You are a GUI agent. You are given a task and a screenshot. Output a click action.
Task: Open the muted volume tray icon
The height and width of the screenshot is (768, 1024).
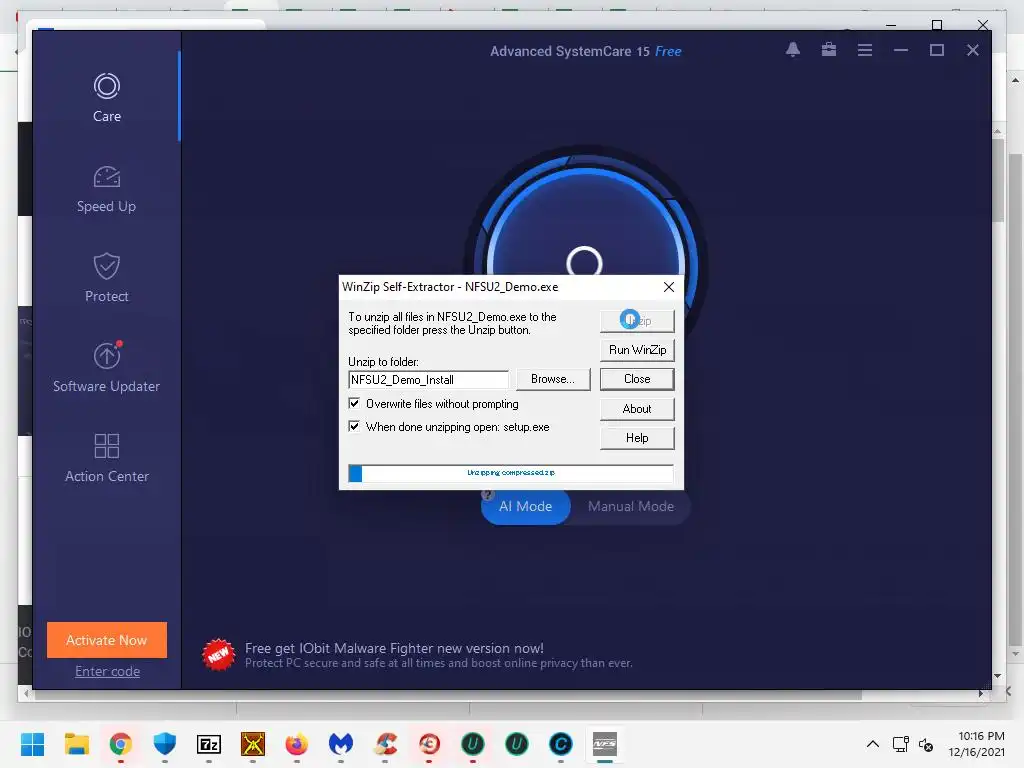tap(925, 744)
